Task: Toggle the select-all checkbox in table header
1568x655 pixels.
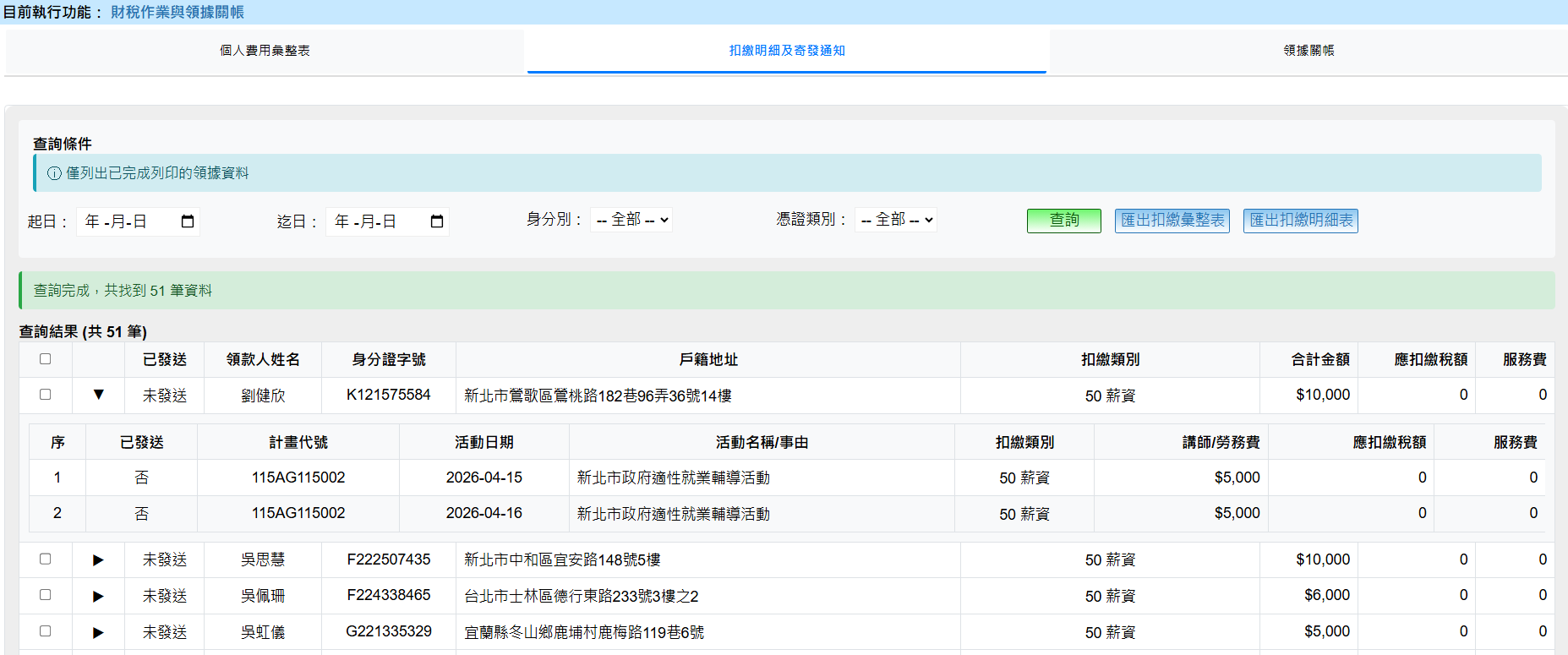Action: pos(46,359)
